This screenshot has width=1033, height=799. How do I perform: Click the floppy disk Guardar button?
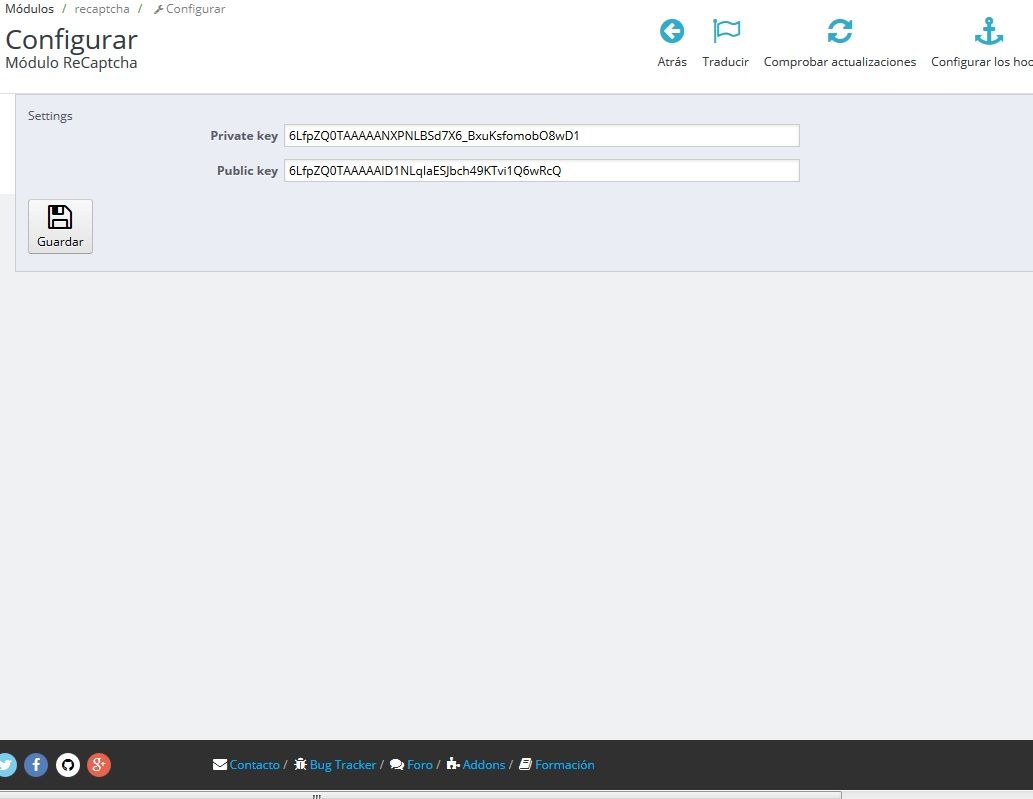[x=60, y=226]
